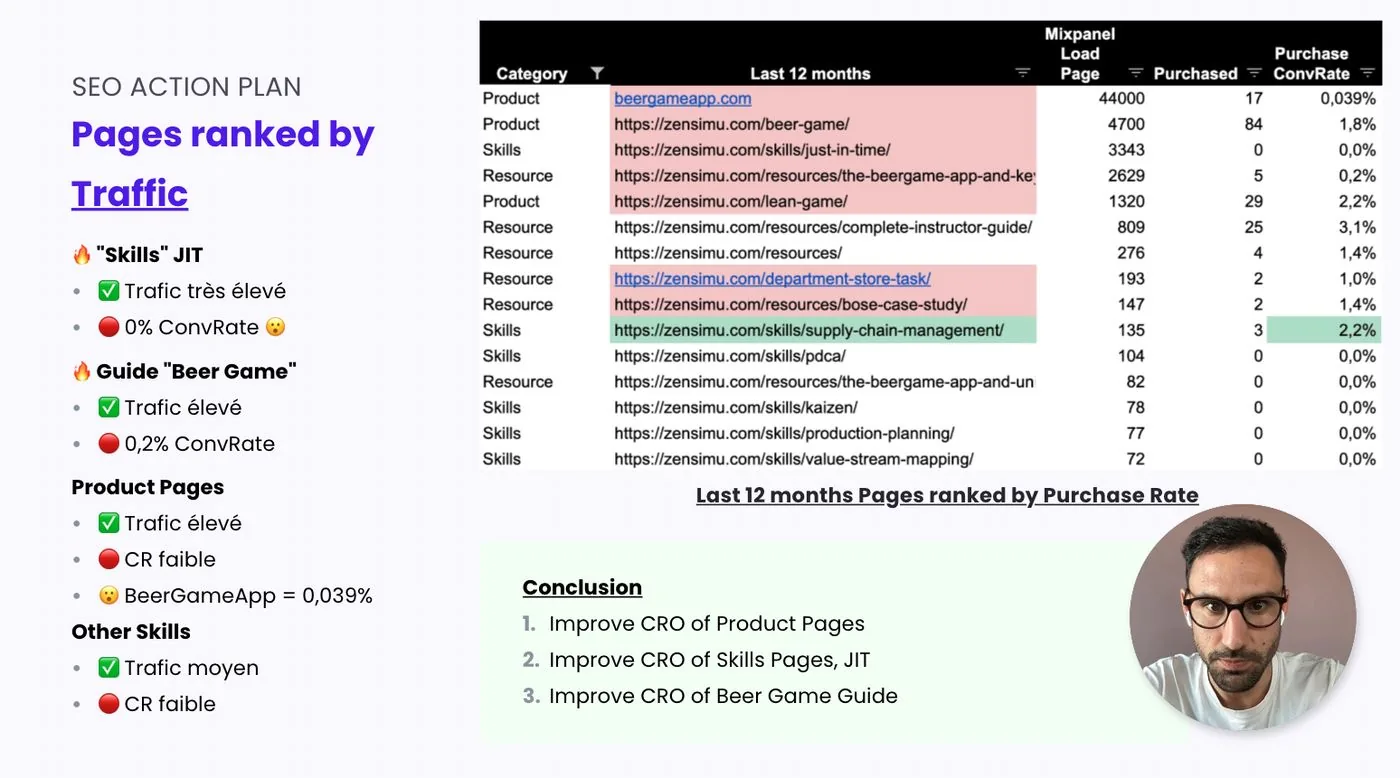Select the 3,1% conversion rate cell
This screenshot has width=1400, height=778.
tap(1358, 227)
